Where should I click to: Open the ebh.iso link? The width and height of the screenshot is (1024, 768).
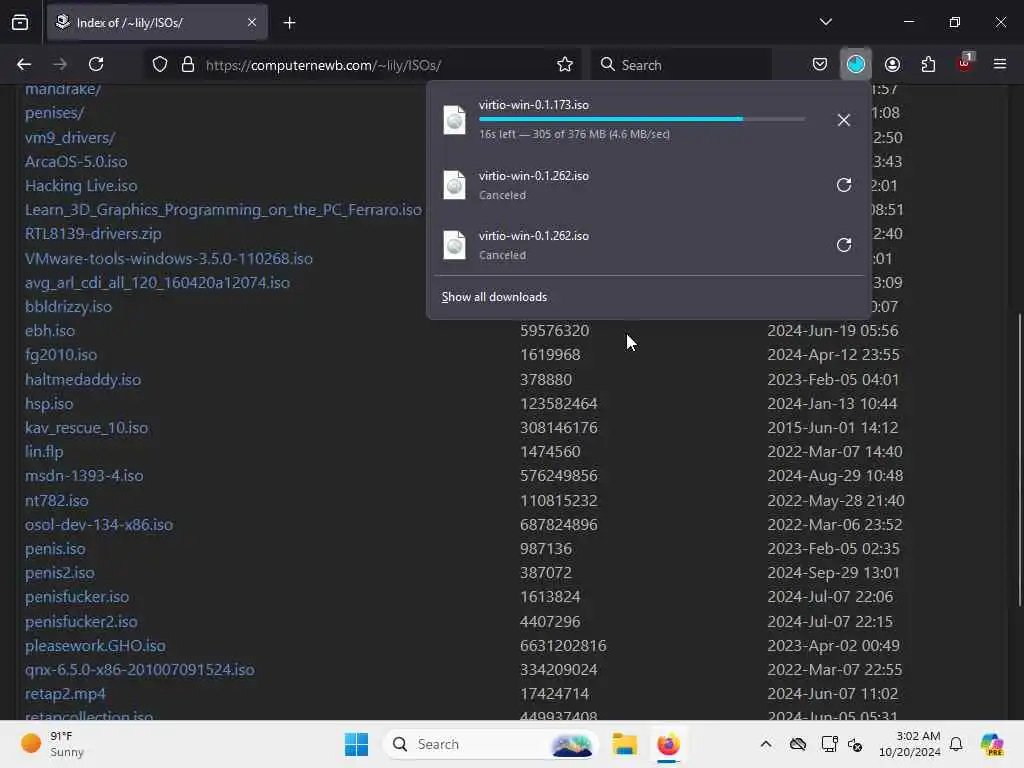[x=50, y=330]
